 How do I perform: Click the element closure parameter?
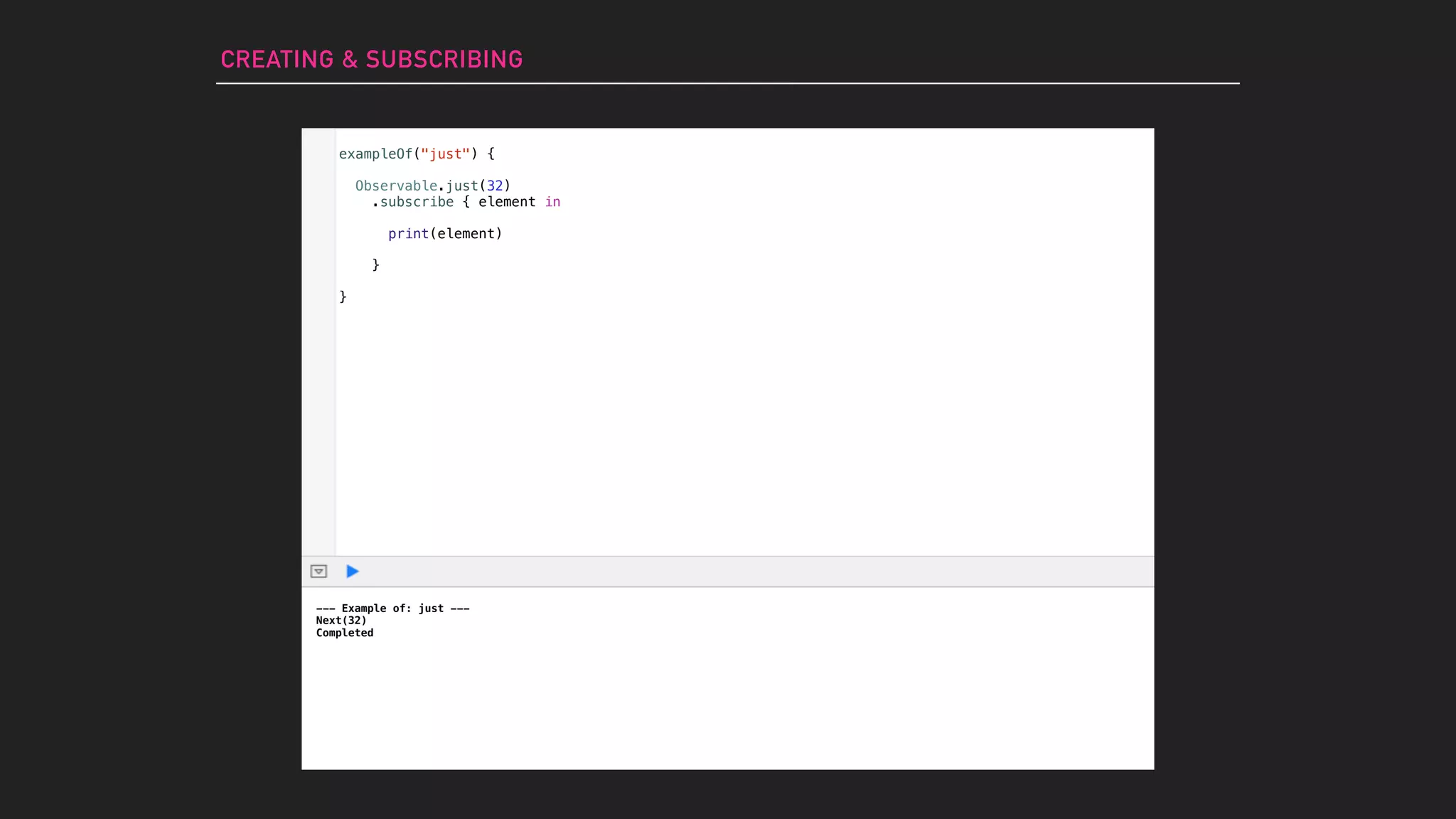[x=506, y=202]
